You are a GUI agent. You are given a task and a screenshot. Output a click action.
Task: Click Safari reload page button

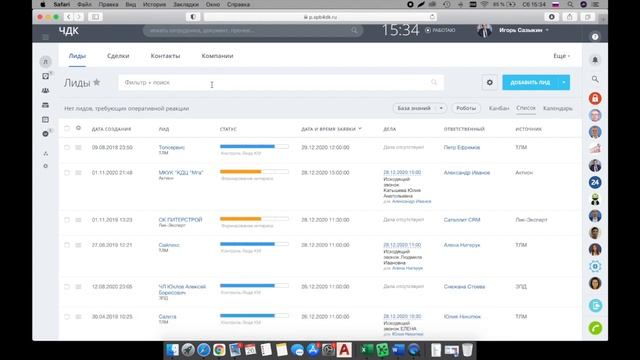pos(432,17)
